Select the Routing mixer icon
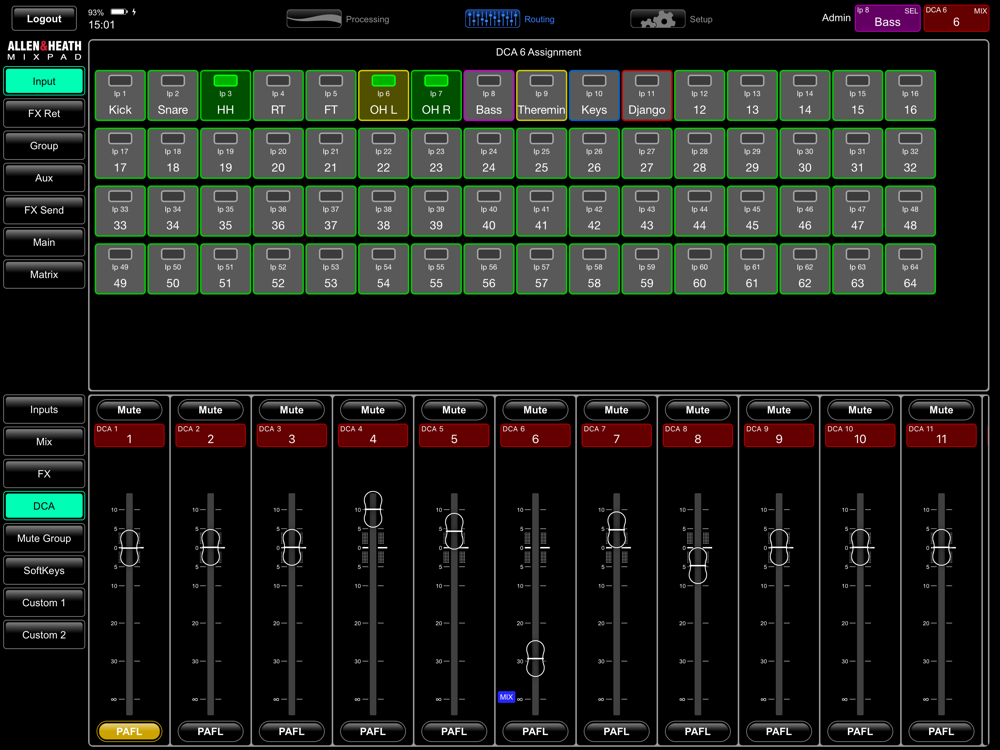The height and width of the screenshot is (750, 1000). pyautogui.click(x=492, y=19)
